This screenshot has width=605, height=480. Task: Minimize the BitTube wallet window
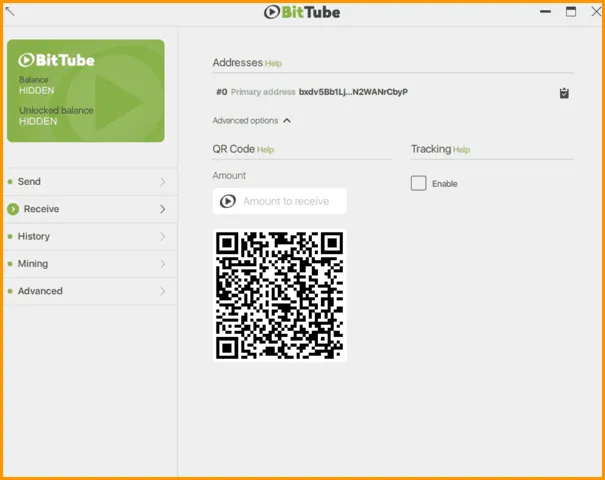point(545,12)
